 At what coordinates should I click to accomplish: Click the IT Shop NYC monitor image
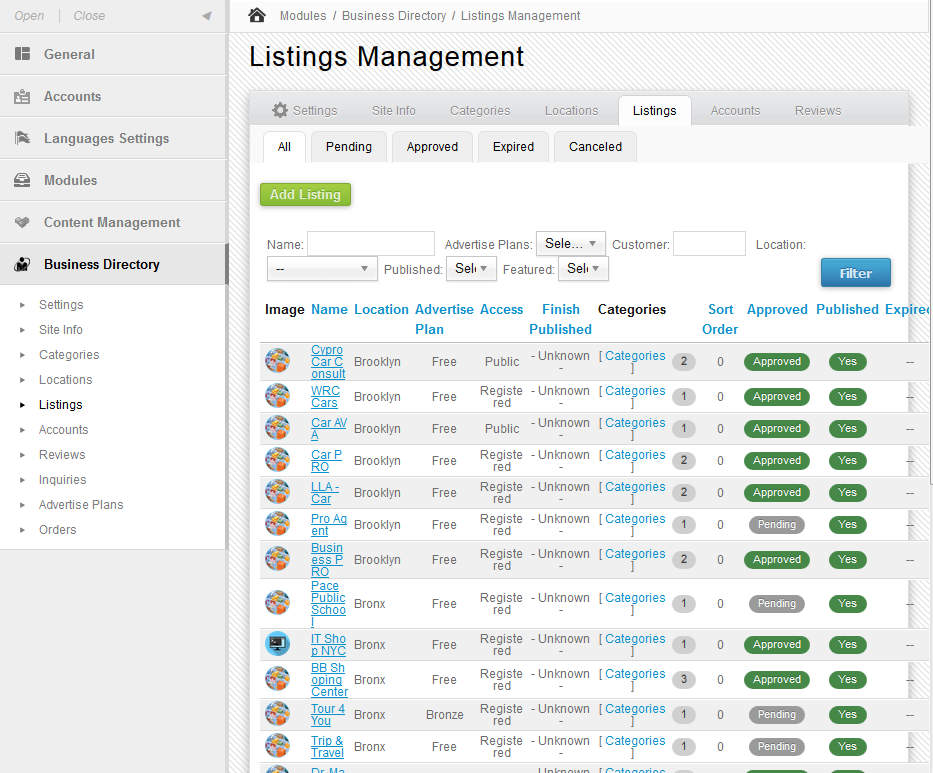[x=277, y=644]
